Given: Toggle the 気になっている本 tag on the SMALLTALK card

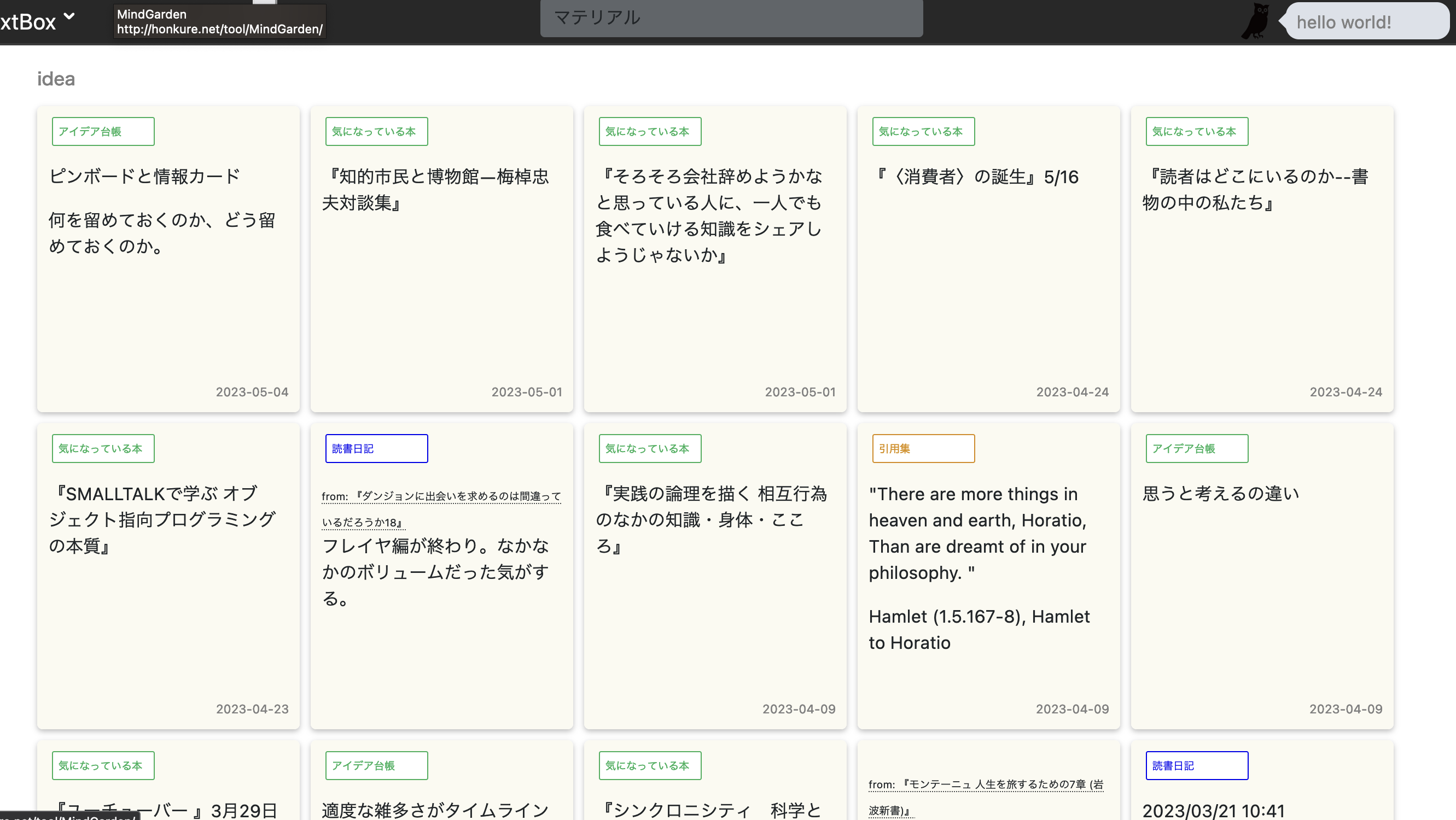Looking at the screenshot, I should (x=102, y=448).
